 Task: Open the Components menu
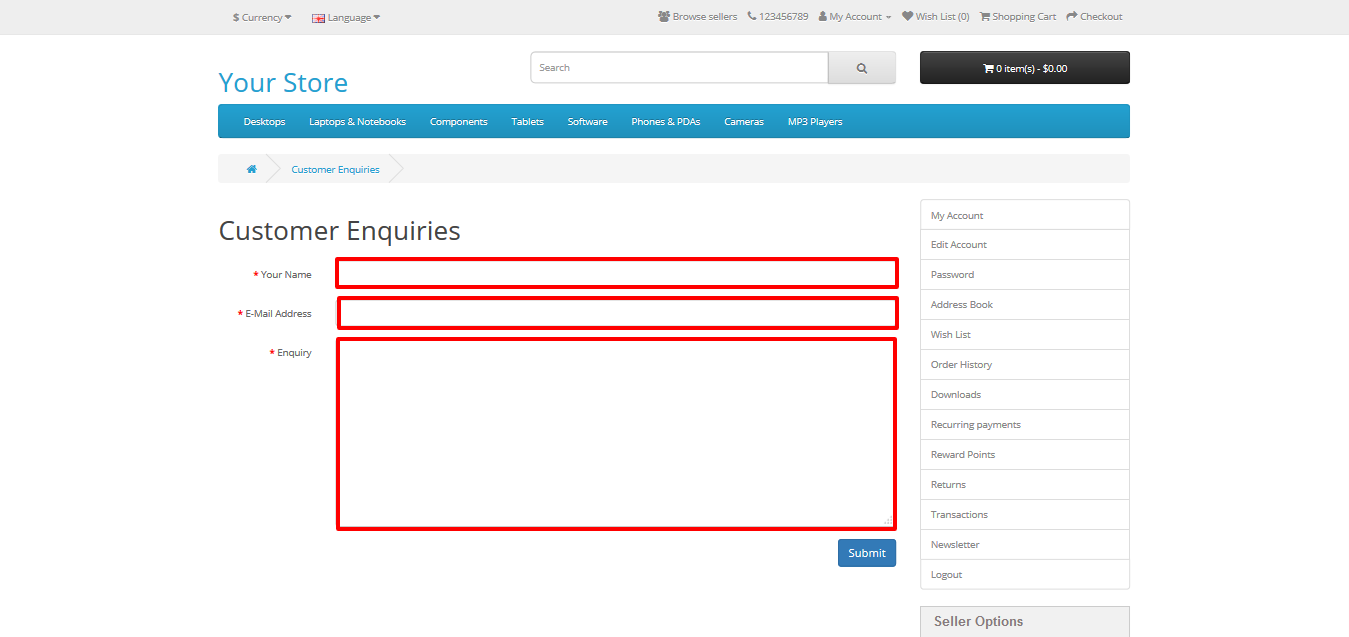459,122
